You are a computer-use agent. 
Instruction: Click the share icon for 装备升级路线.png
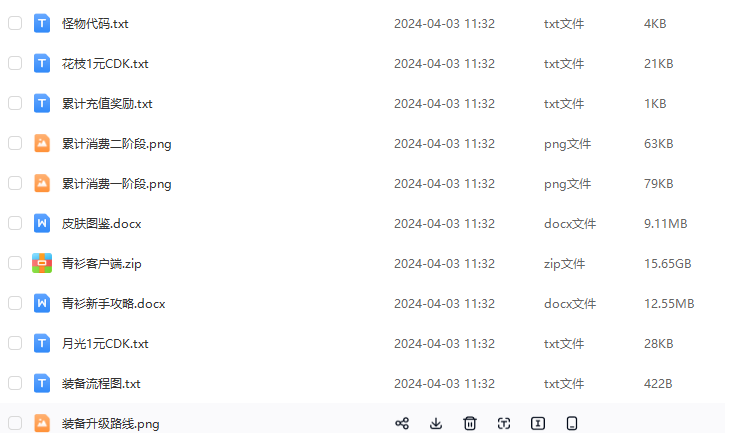(402, 423)
